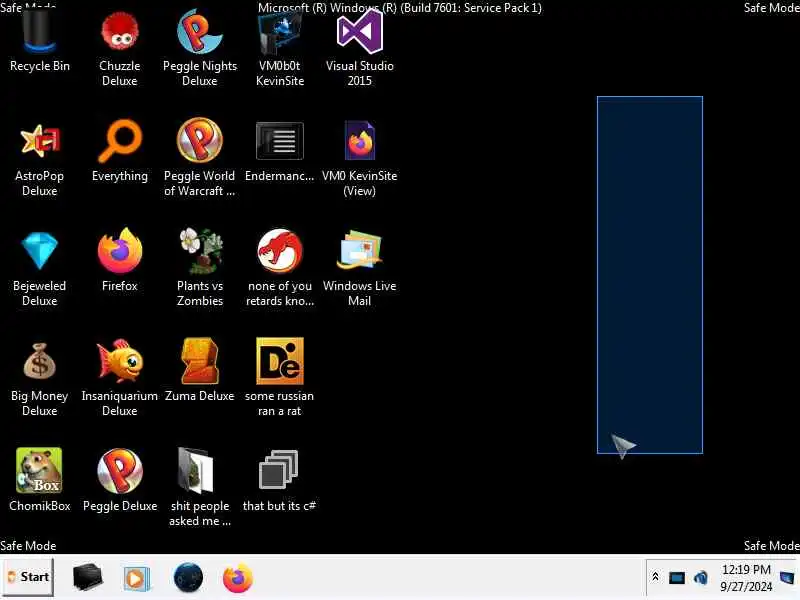Launch Windows Media Player from taskbar

[x=136, y=579]
